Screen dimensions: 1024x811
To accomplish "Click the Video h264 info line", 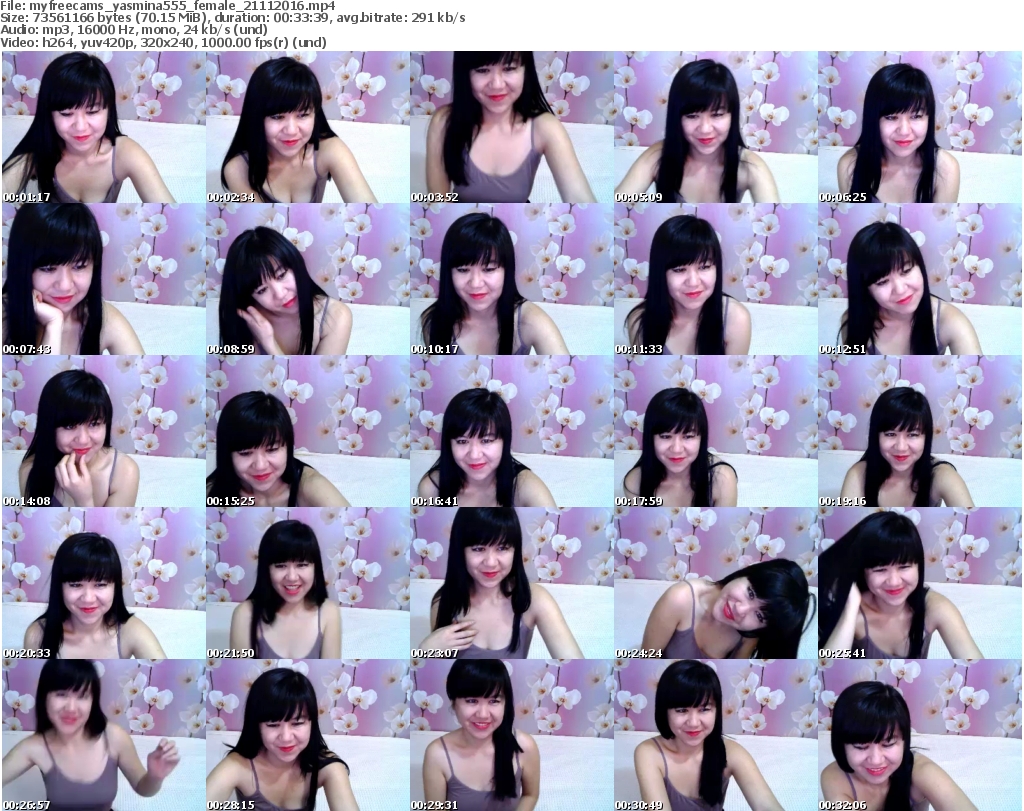I will click(163, 42).
